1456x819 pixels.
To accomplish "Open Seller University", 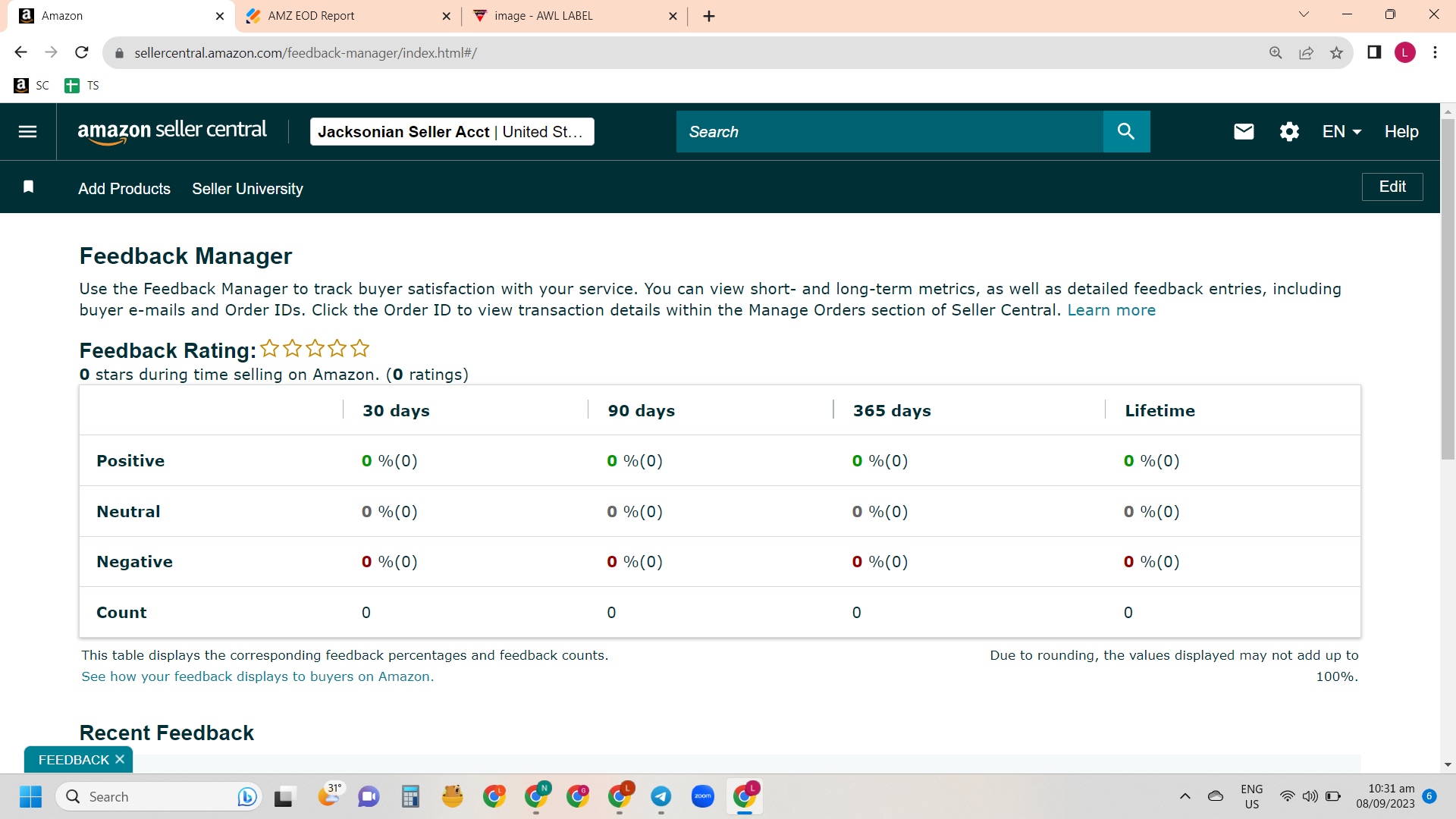I will coord(247,189).
